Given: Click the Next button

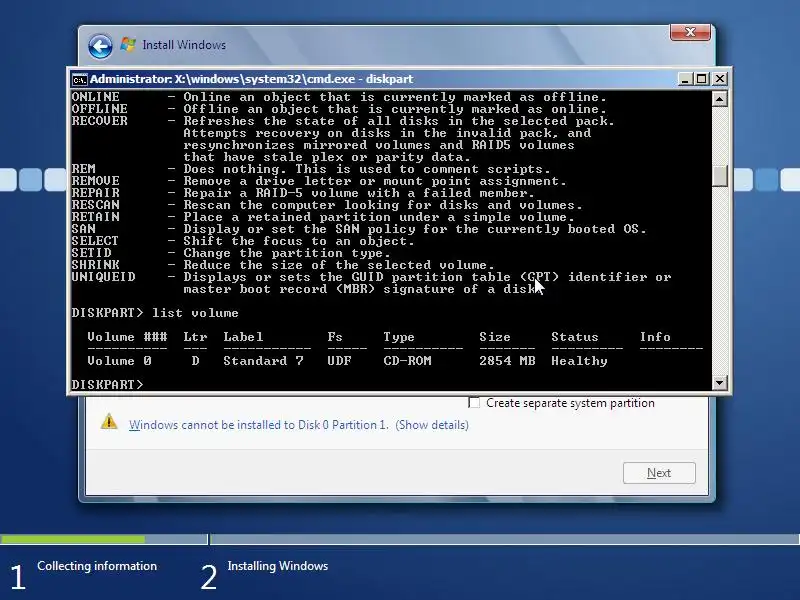Looking at the screenshot, I should 659,473.
